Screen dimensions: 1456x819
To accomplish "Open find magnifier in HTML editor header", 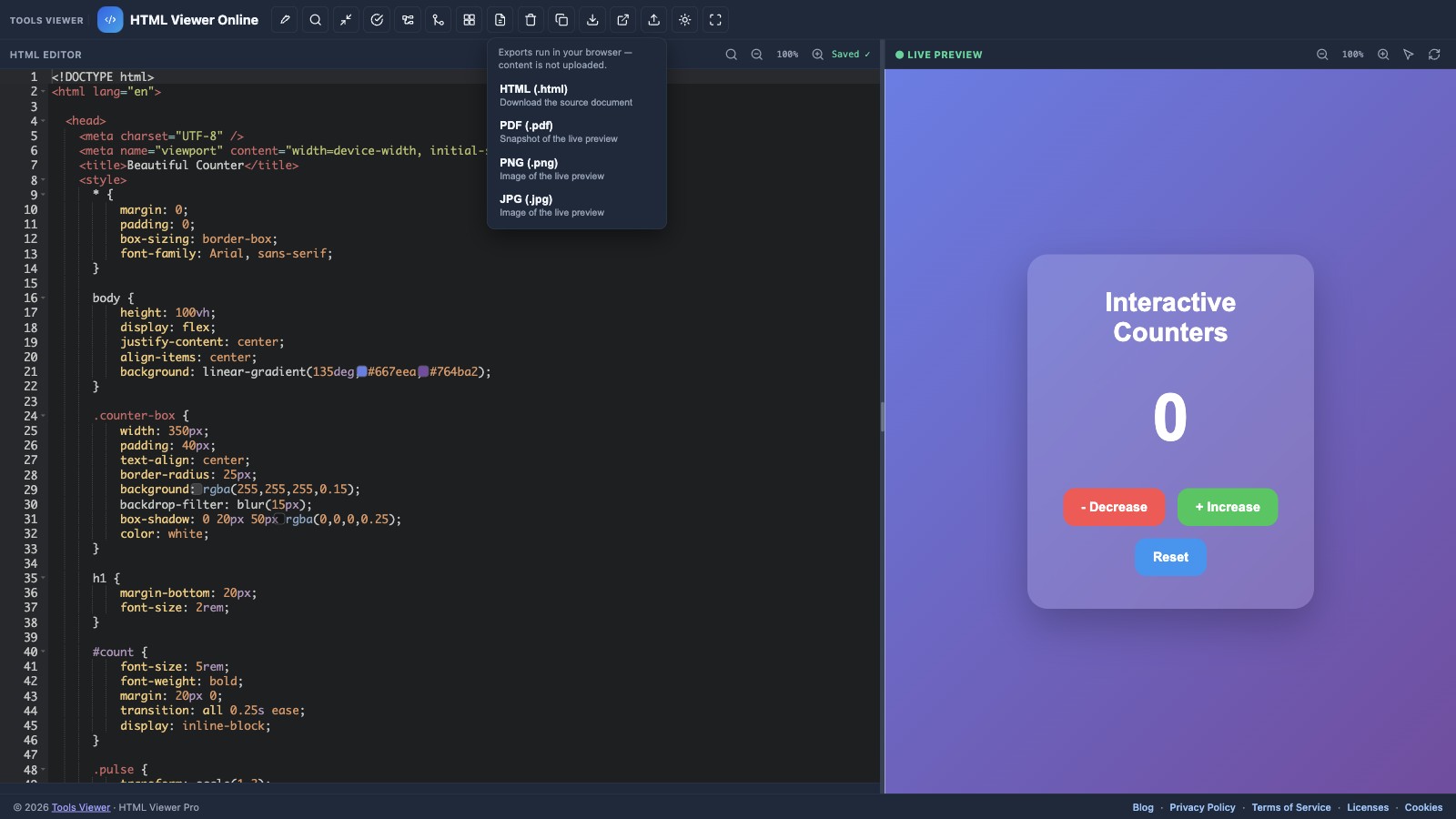I will 731,55.
